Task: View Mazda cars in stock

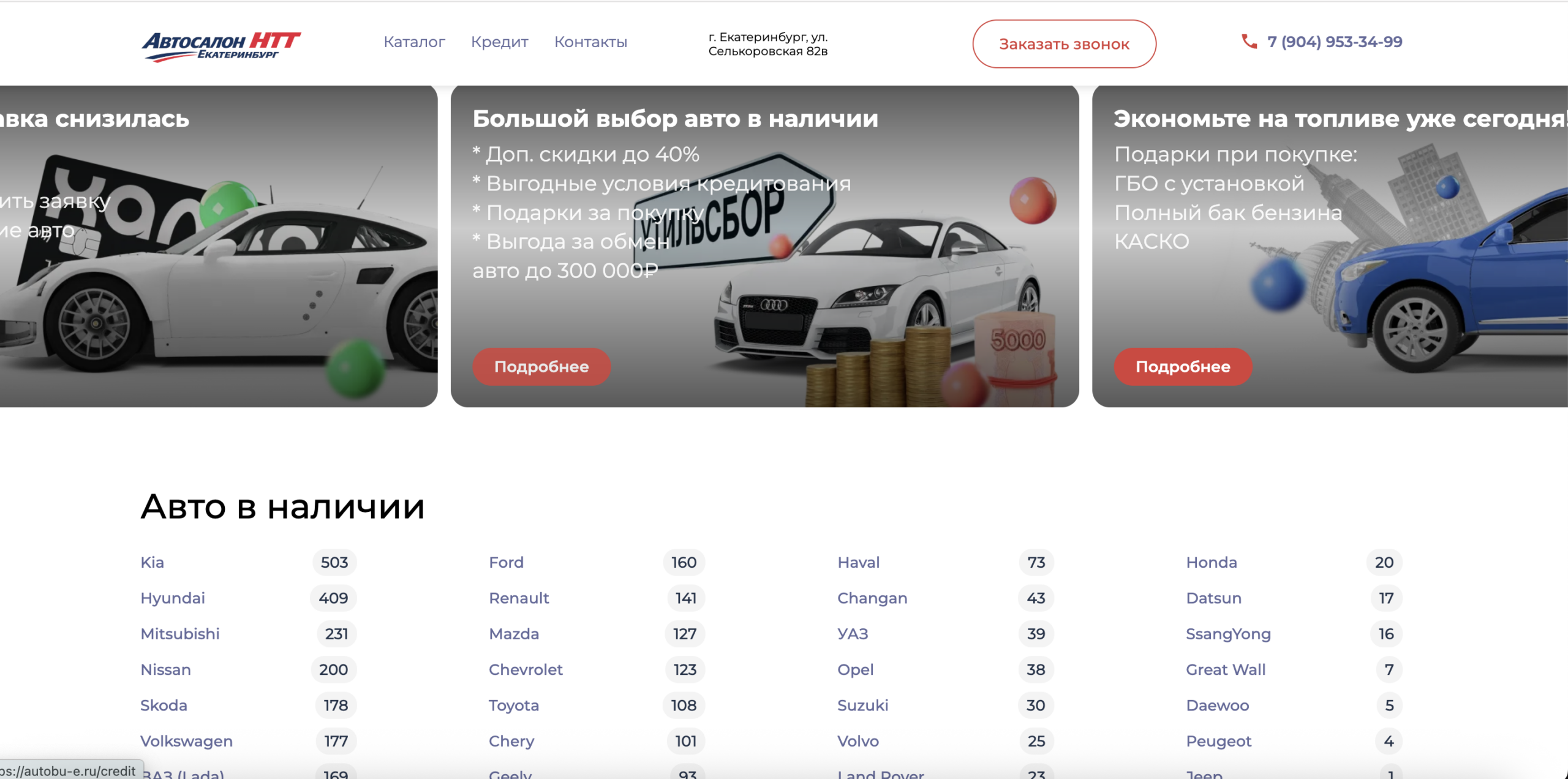Action: pyautogui.click(x=514, y=634)
